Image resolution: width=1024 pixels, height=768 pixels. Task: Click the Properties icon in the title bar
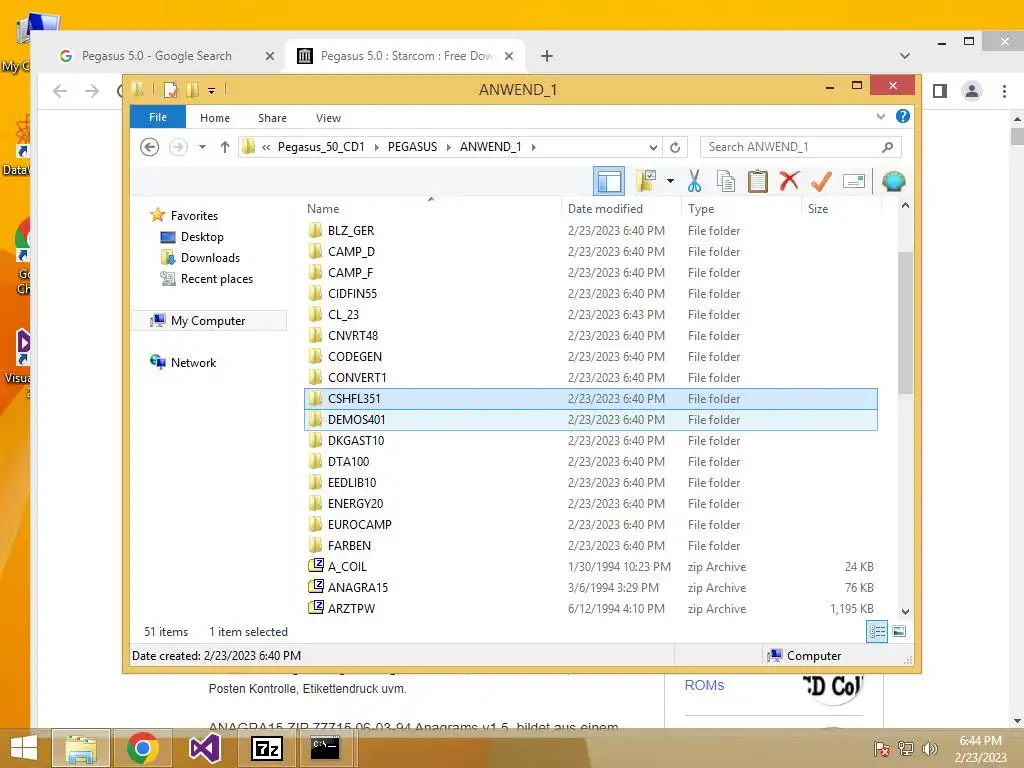point(170,89)
